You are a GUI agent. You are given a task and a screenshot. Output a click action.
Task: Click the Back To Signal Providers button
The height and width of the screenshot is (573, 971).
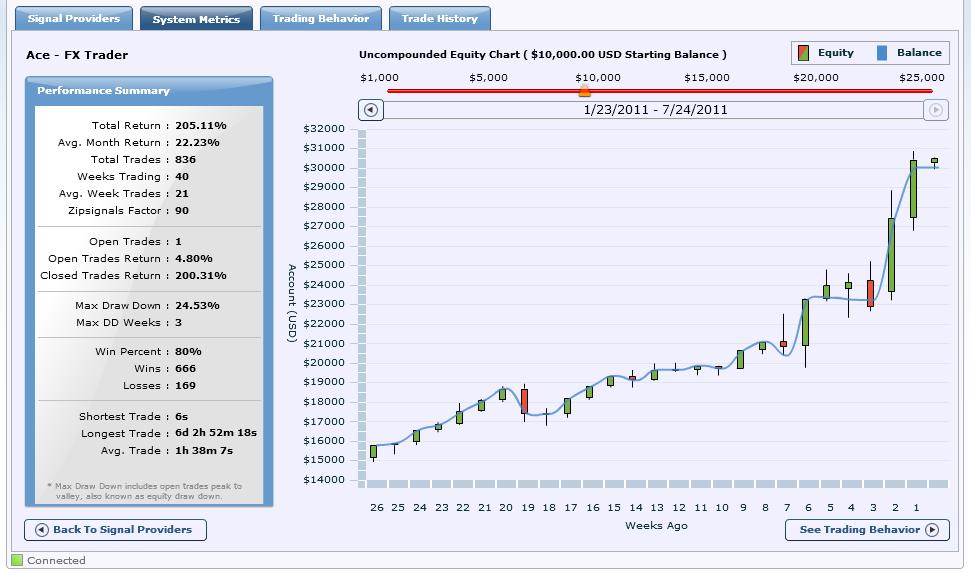point(115,530)
